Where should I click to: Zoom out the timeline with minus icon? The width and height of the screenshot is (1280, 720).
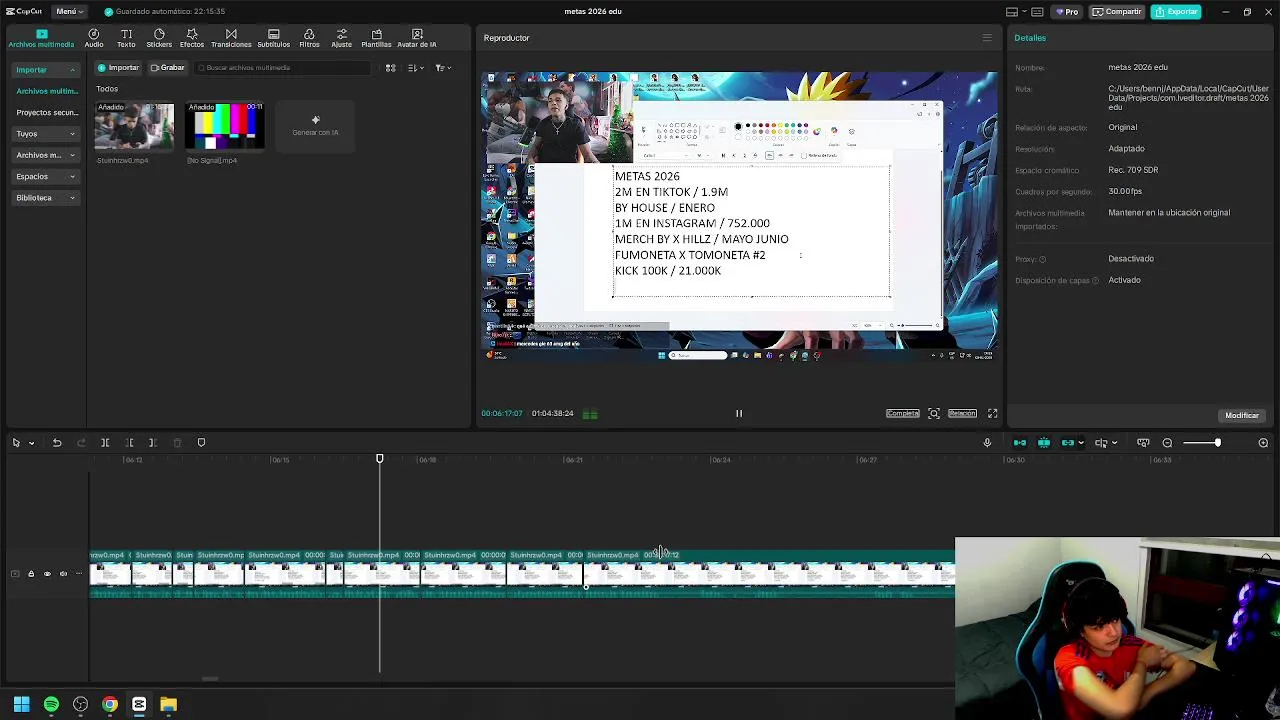[x=1167, y=443]
